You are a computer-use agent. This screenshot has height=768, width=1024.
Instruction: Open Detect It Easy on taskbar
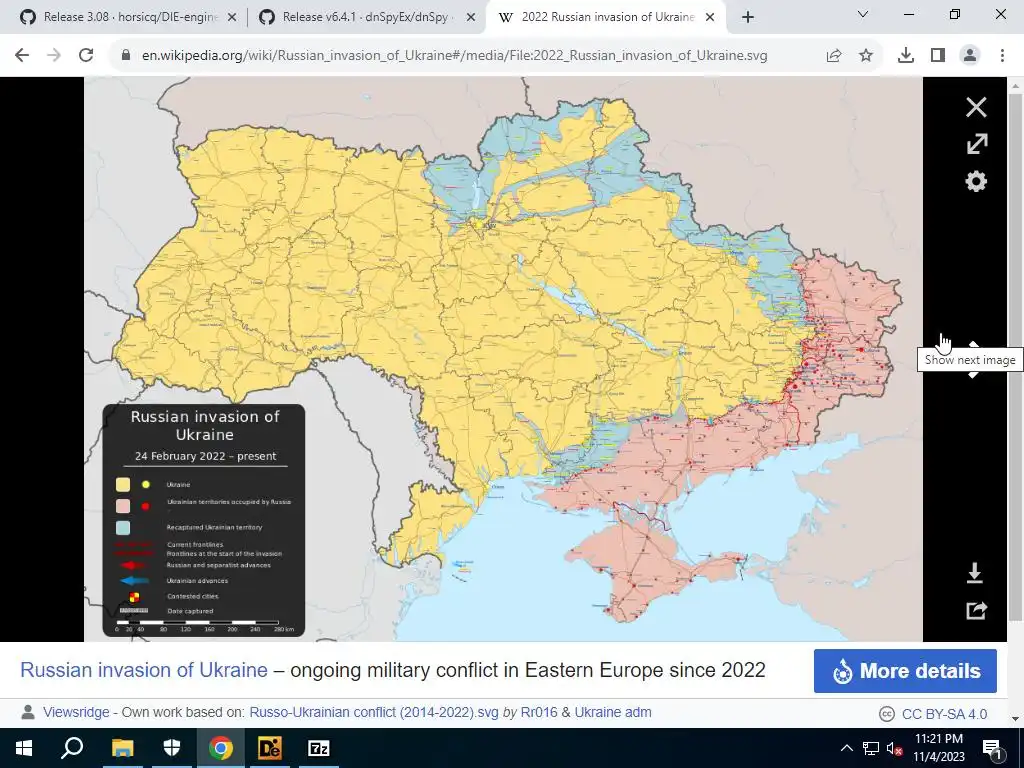(x=270, y=748)
